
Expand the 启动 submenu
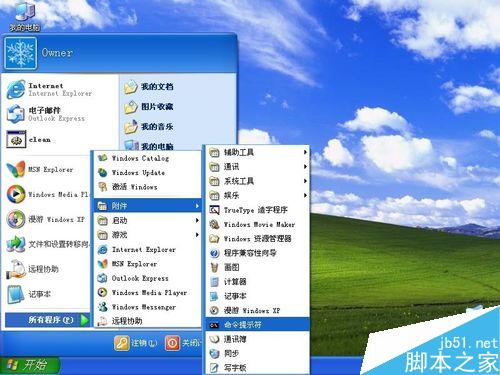[x=148, y=220]
